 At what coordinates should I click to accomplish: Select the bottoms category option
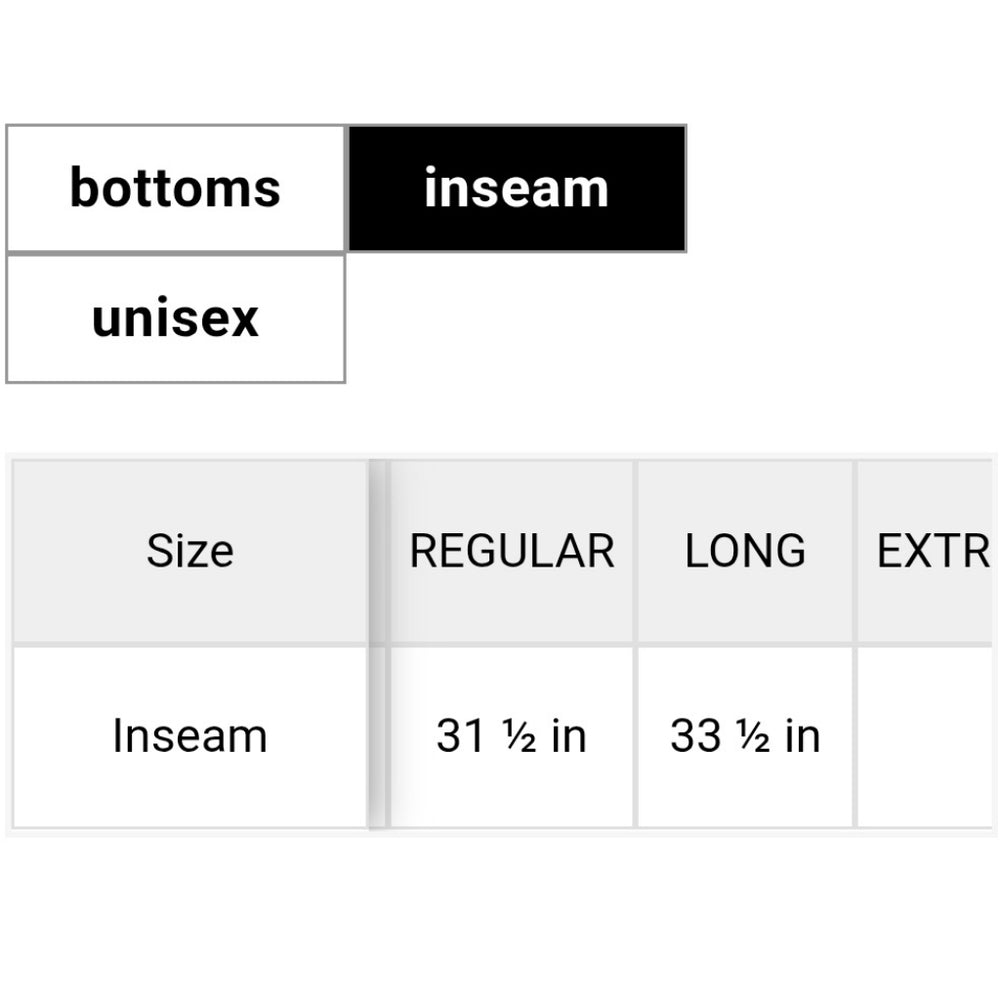point(175,186)
